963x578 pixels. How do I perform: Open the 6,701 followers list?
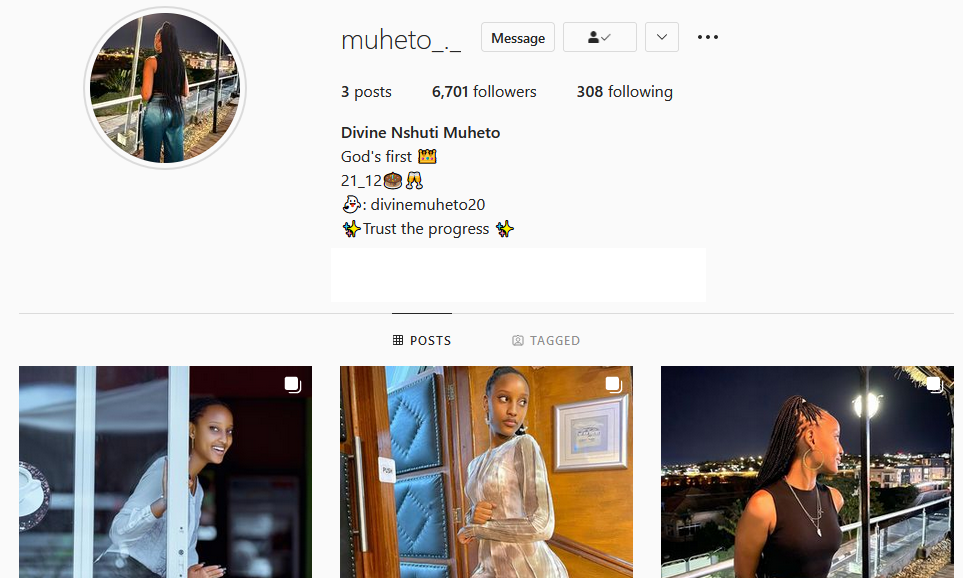tap(484, 92)
